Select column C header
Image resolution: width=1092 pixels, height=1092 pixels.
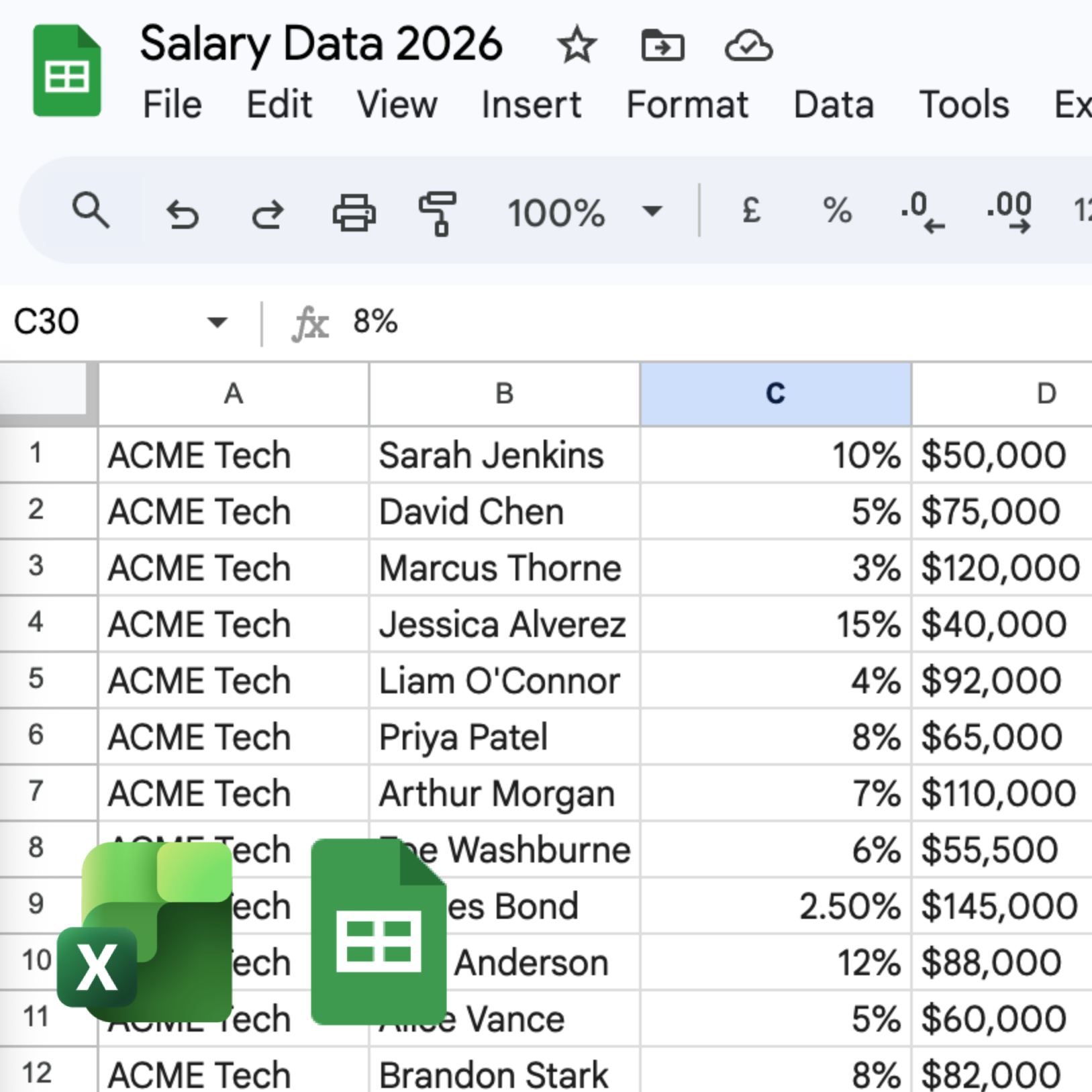pos(775,394)
